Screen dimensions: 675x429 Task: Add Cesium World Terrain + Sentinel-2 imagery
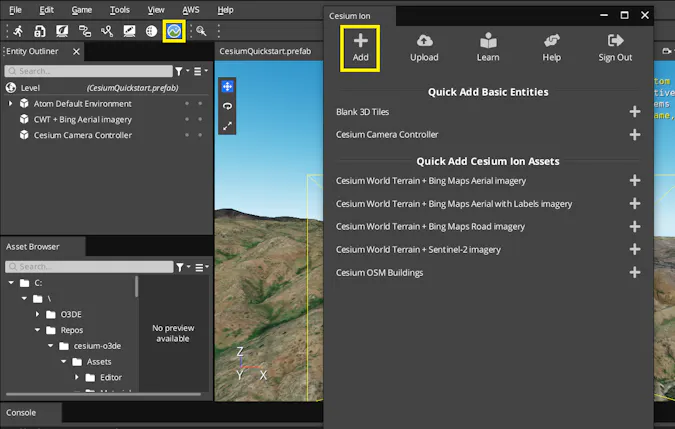pyautogui.click(x=635, y=249)
